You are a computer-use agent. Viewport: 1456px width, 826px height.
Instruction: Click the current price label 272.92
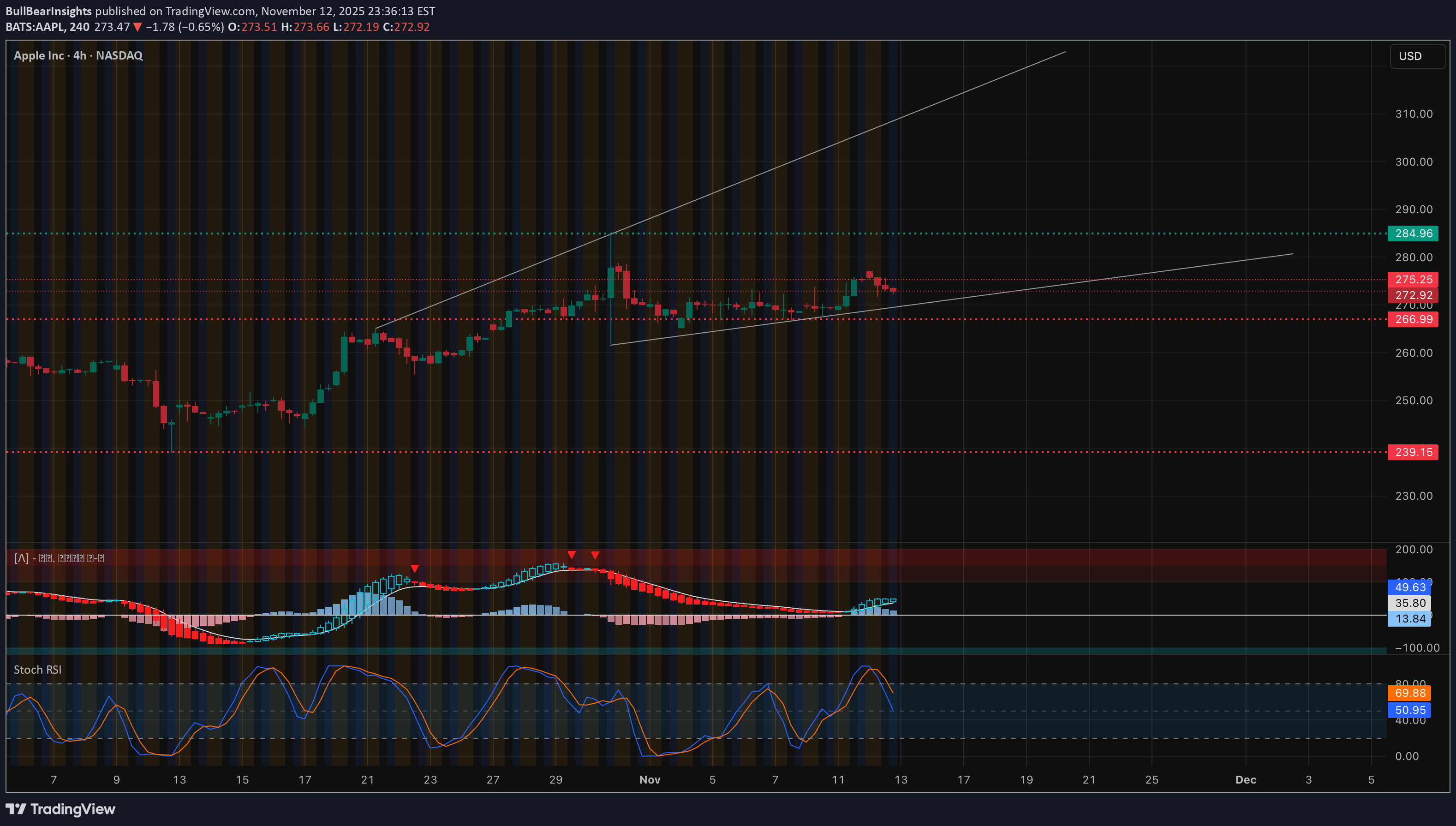pyautogui.click(x=1412, y=294)
